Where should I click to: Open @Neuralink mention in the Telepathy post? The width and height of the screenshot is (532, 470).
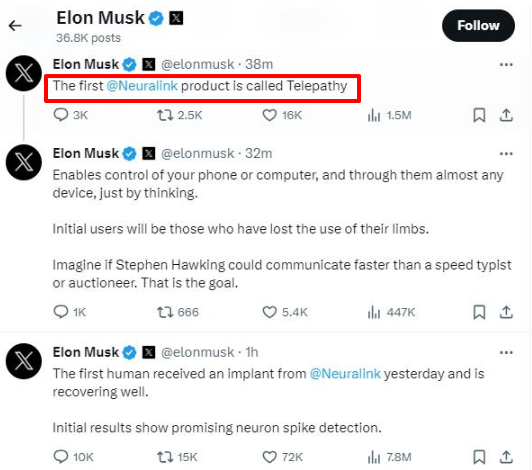click(x=142, y=86)
